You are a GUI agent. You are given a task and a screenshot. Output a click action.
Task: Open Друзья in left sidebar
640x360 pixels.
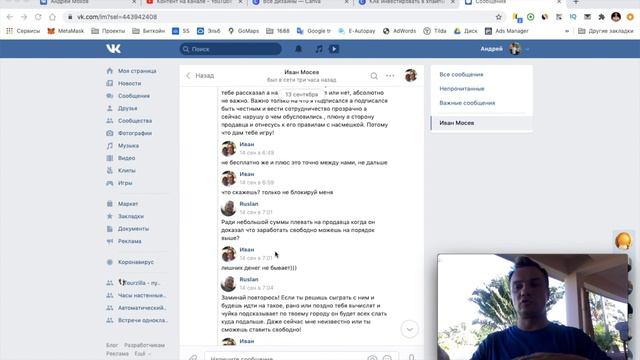(127, 108)
